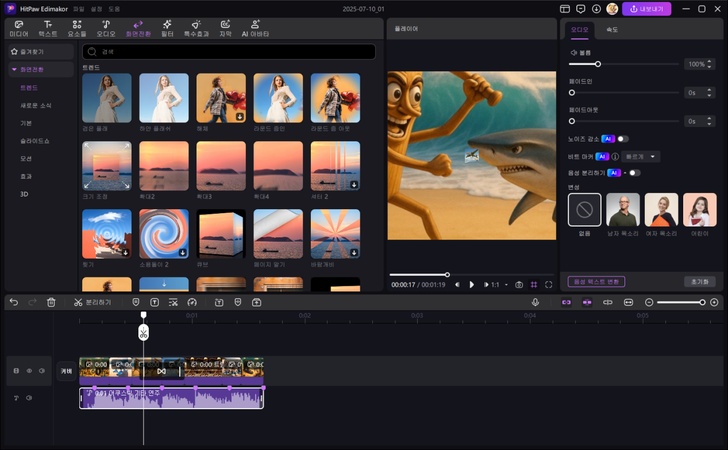Viewport: 728px width, 450px height.
Task: Click the download arrow on 해체 transition thumbnail
Action: 240,117
